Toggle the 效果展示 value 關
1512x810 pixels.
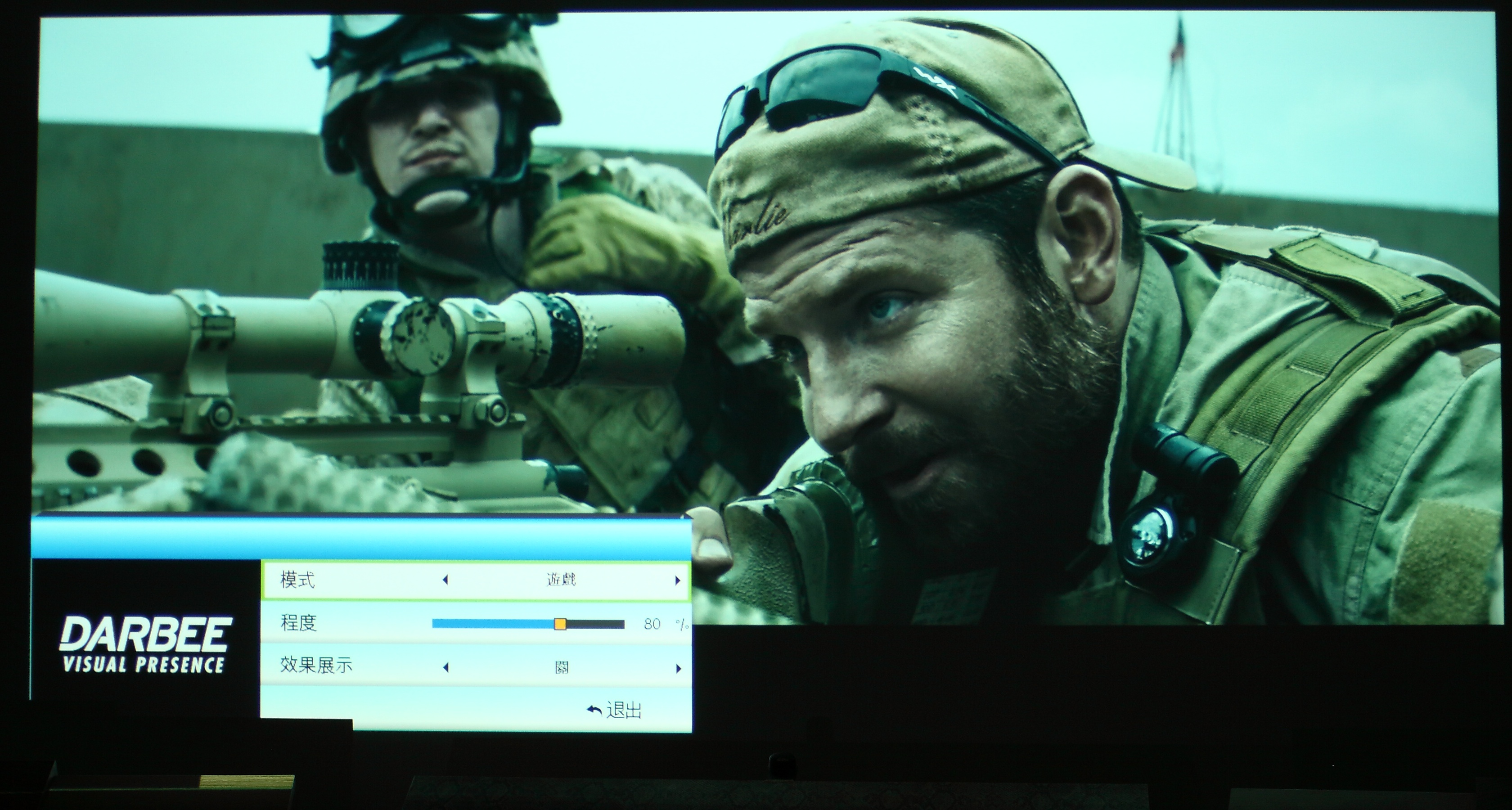point(561,667)
